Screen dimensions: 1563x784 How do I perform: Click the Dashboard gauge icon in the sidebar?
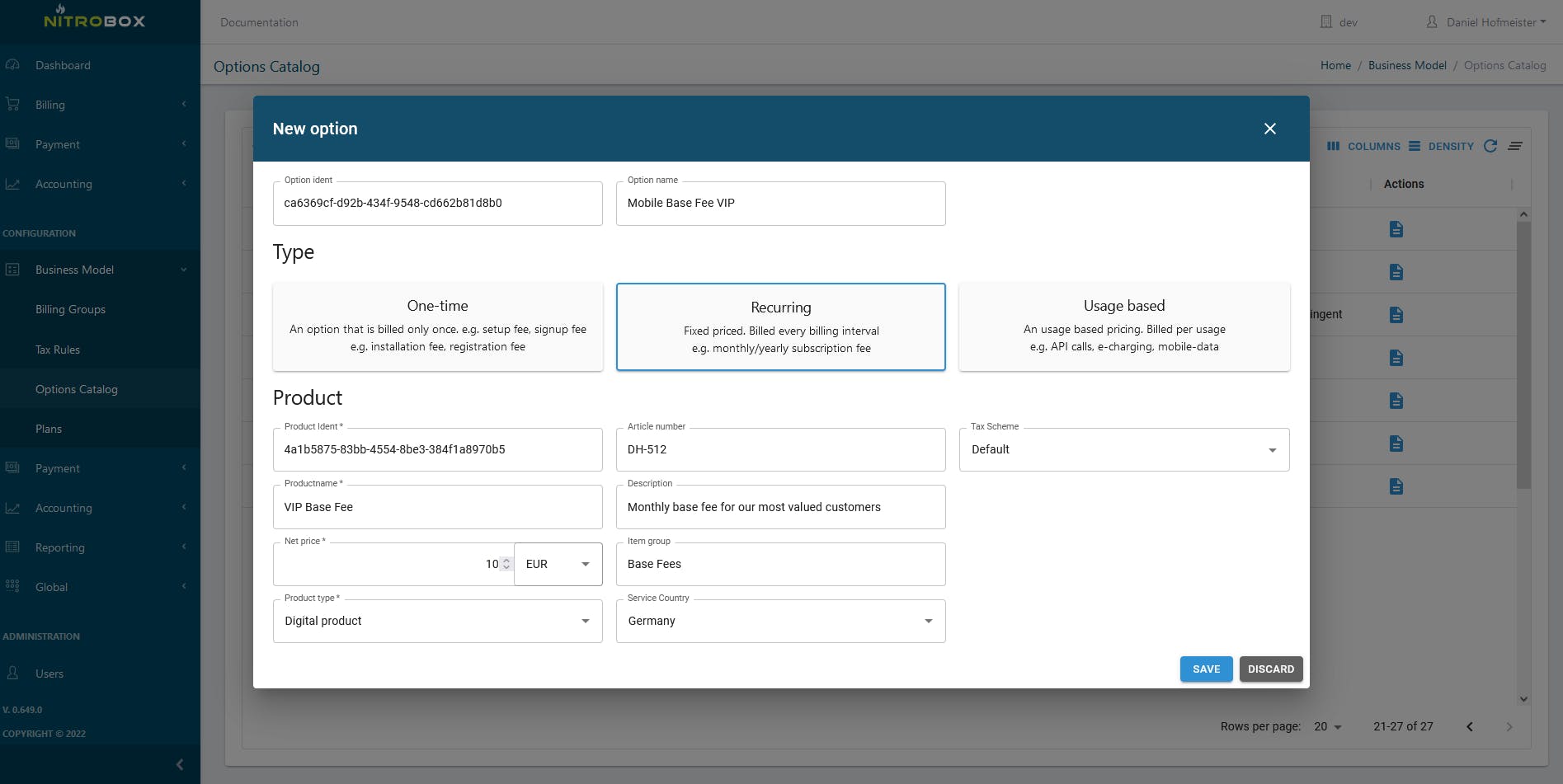point(12,65)
